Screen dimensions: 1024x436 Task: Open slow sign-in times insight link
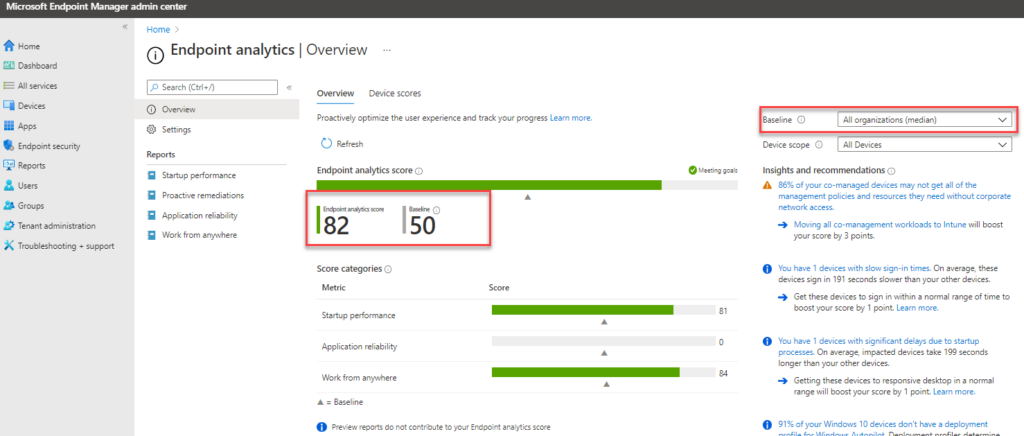854,268
